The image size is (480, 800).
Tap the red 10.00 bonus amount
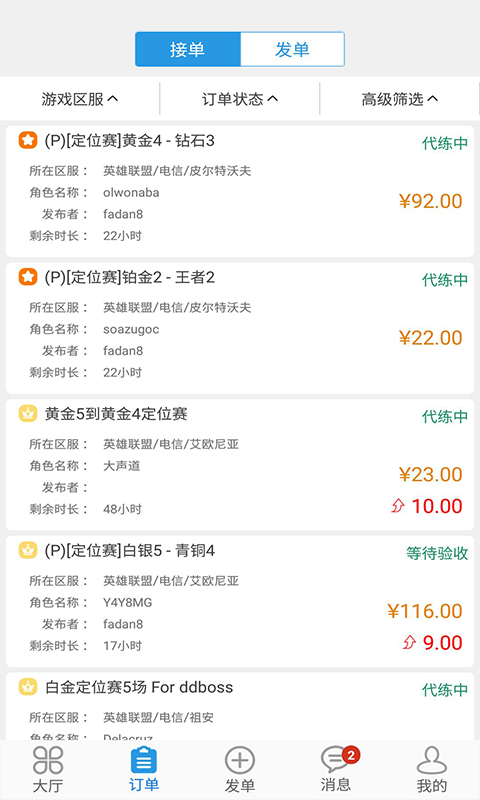pyautogui.click(x=437, y=506)
